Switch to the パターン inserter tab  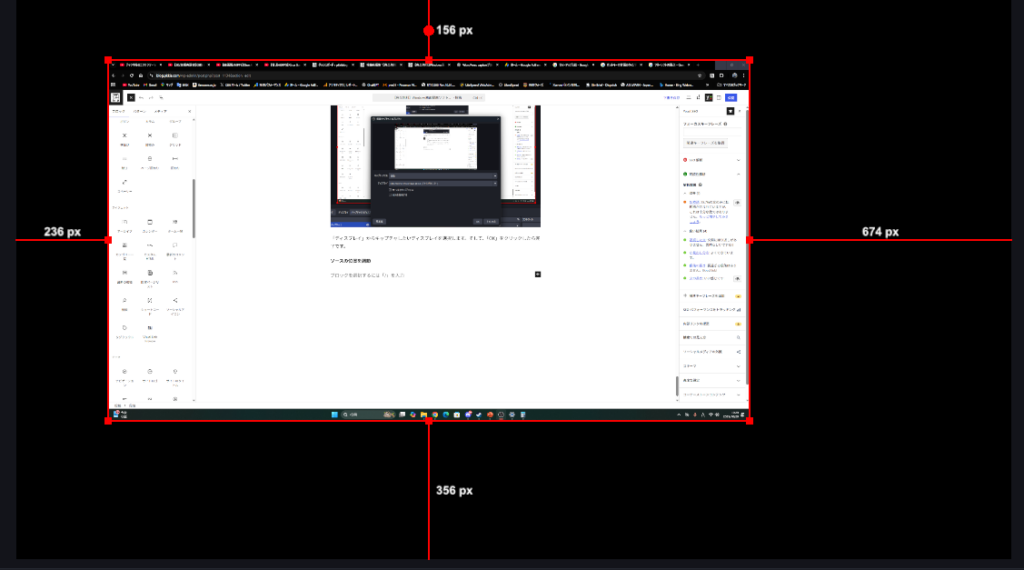coord(139,112)
